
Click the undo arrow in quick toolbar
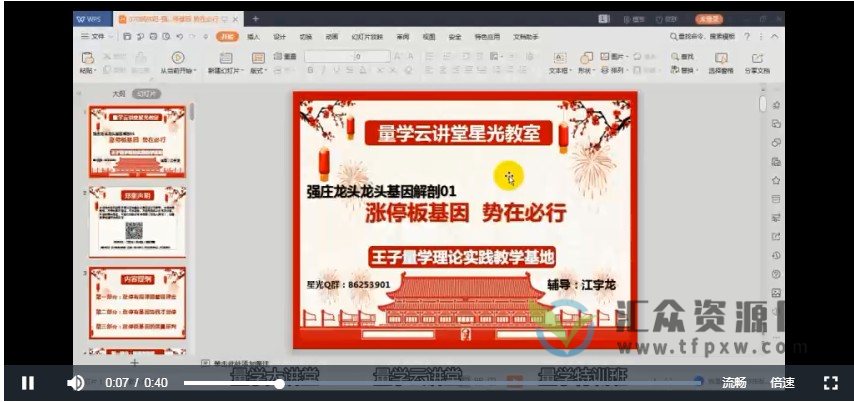point(179,36)
